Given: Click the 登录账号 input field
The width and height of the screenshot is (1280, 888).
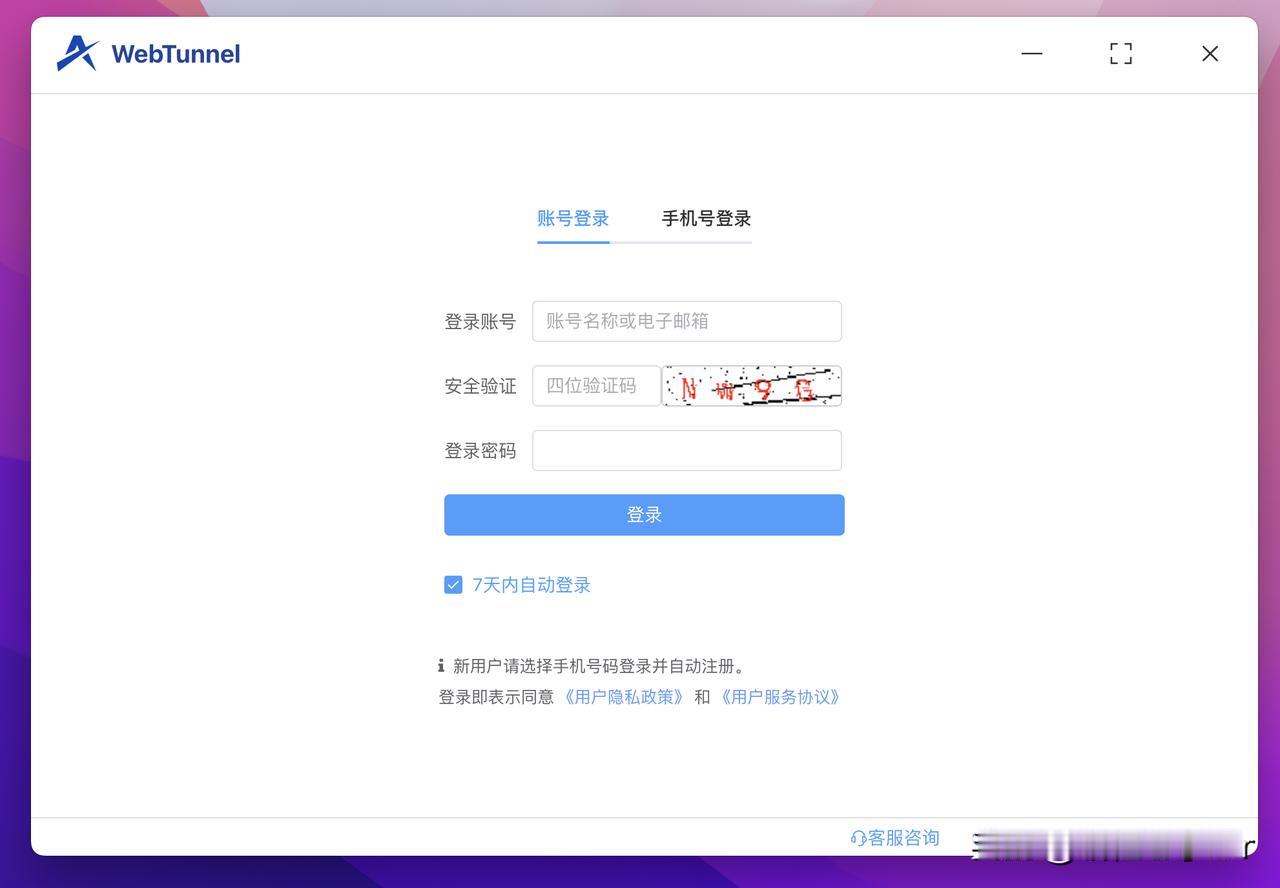Looking at the screenshot, I should click(687, 320).
